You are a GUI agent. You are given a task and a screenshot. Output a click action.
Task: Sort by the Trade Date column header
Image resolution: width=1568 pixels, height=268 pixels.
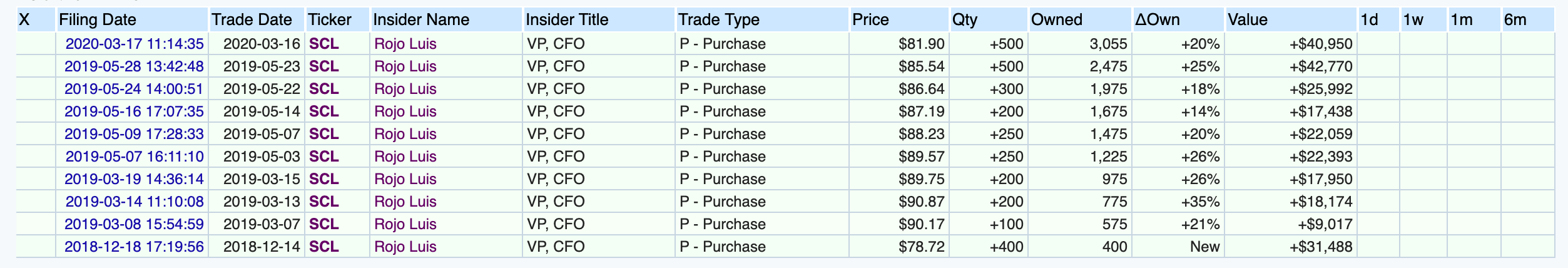[x=252, y=20]
